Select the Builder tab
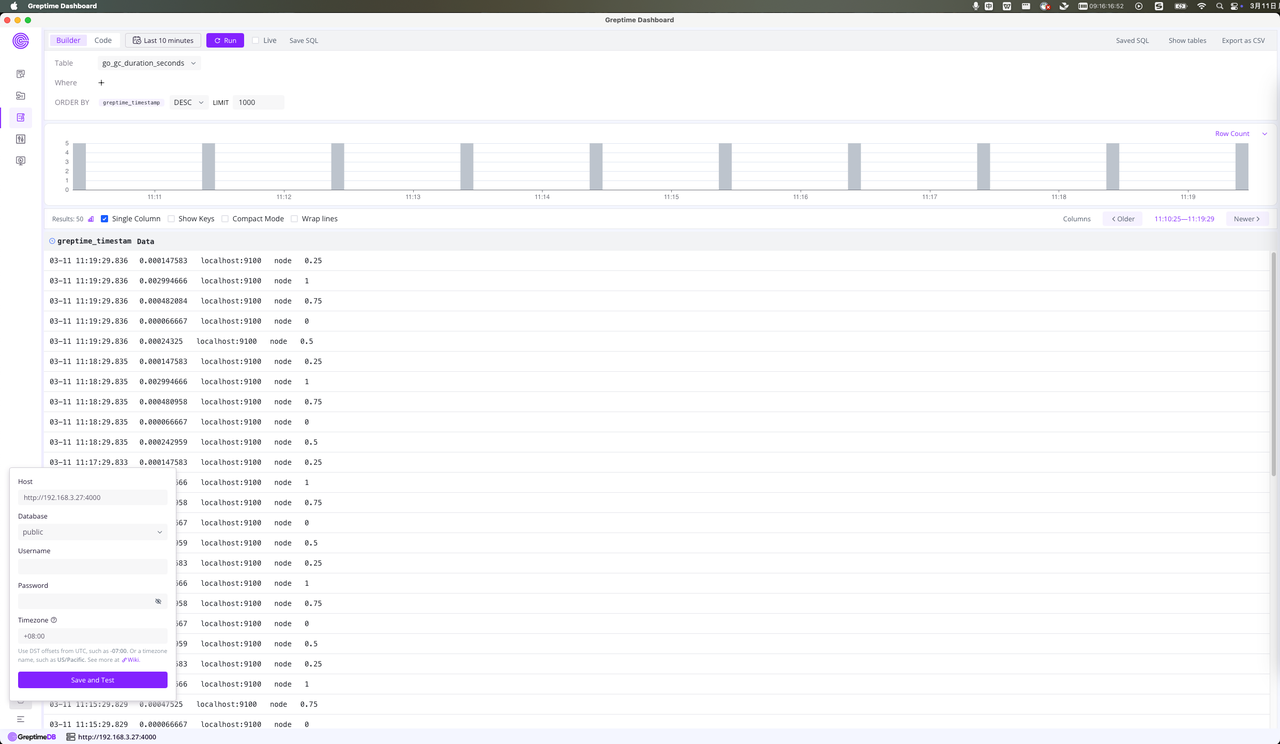Viewport: 1280px width, 744px height. click(x=67, y=40)
